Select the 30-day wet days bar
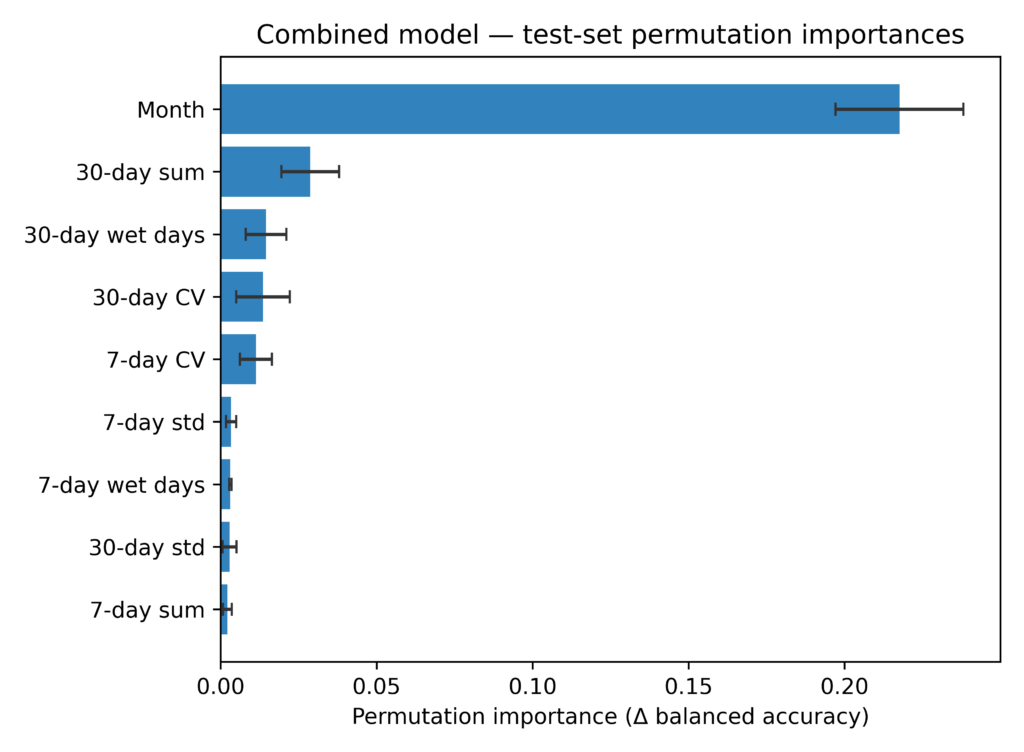This screenshot has width=1024, height=752. pyautogui.click(x=244, y=234)
